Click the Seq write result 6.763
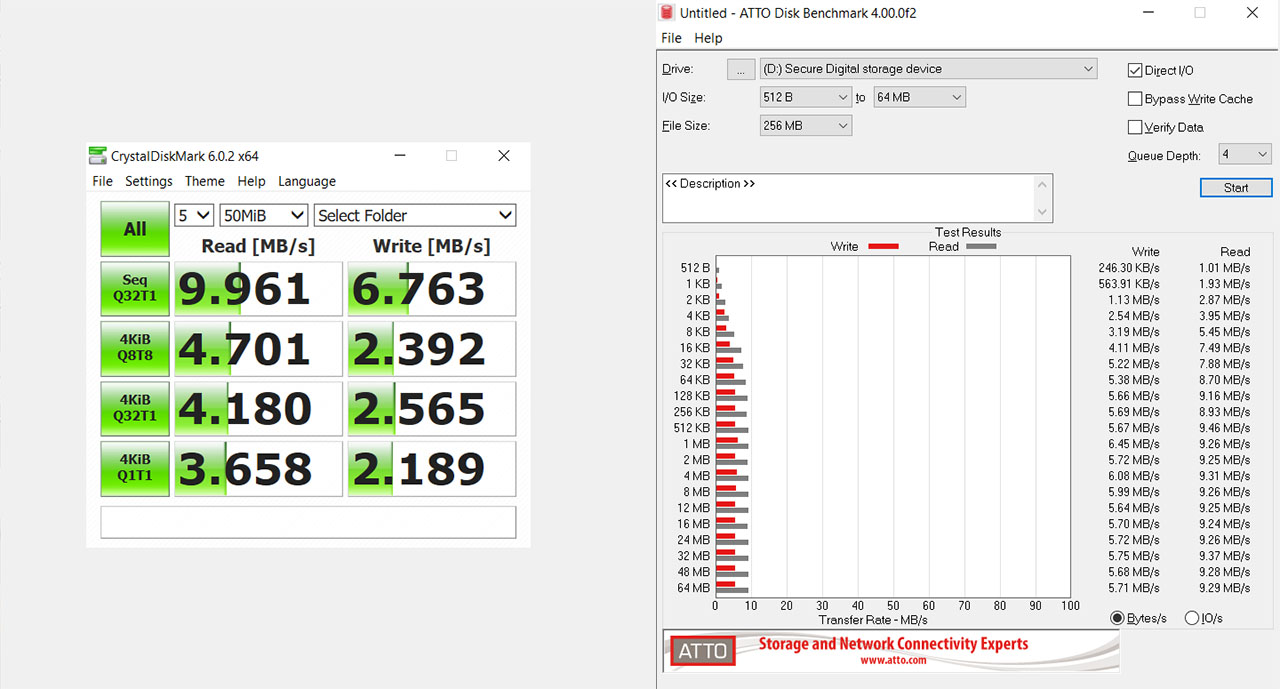The width and height of the screenshot is (1280, 689). tap(432, 289)
